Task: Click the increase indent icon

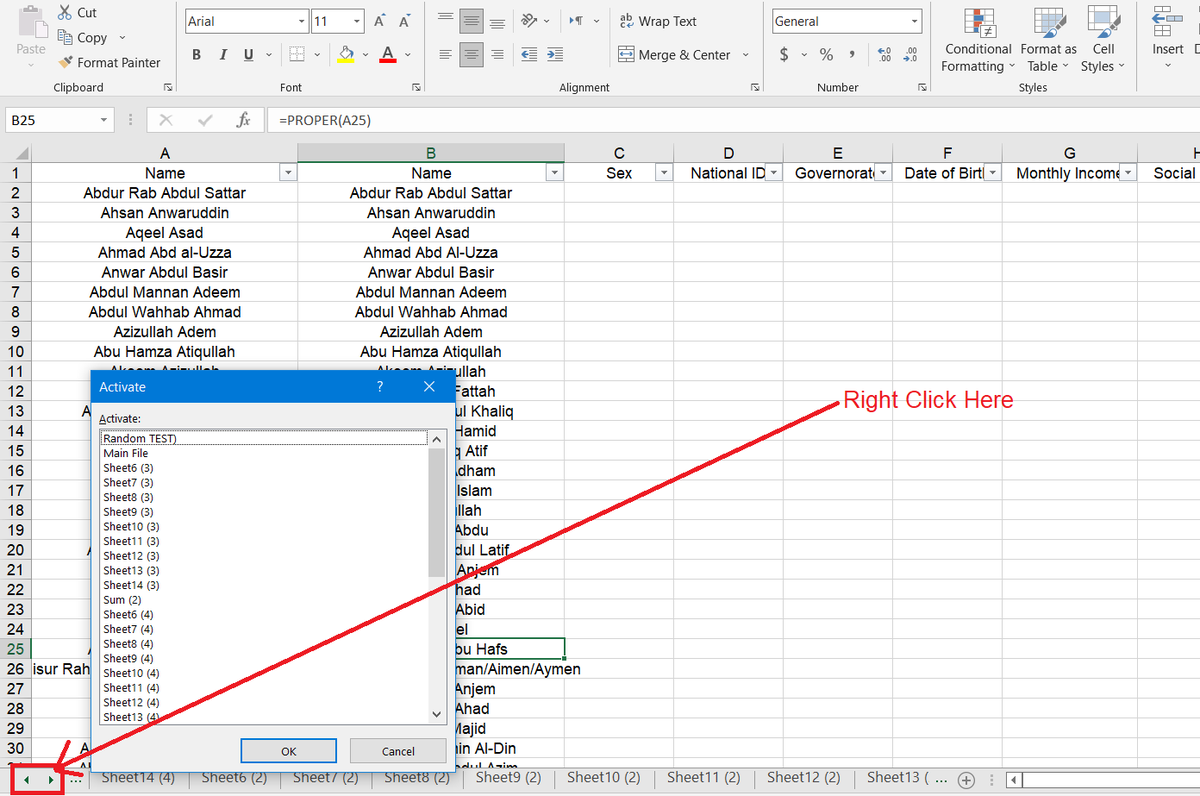Action: [555, 55]
